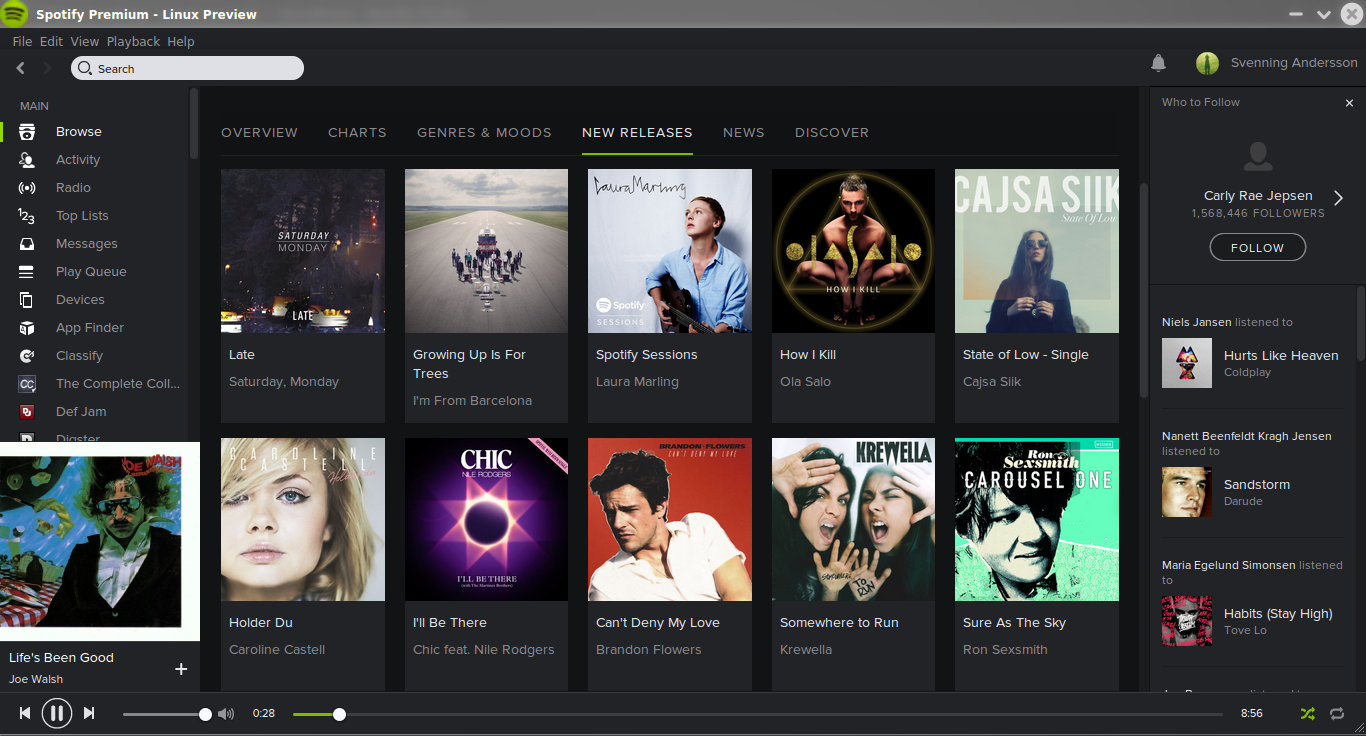
Task: Click the notifications bell icon
Action: point(1158,63)
